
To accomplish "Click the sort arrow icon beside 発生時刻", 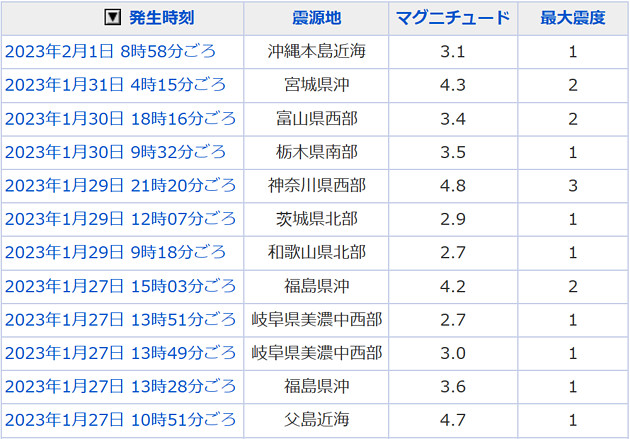I will 113,18.
